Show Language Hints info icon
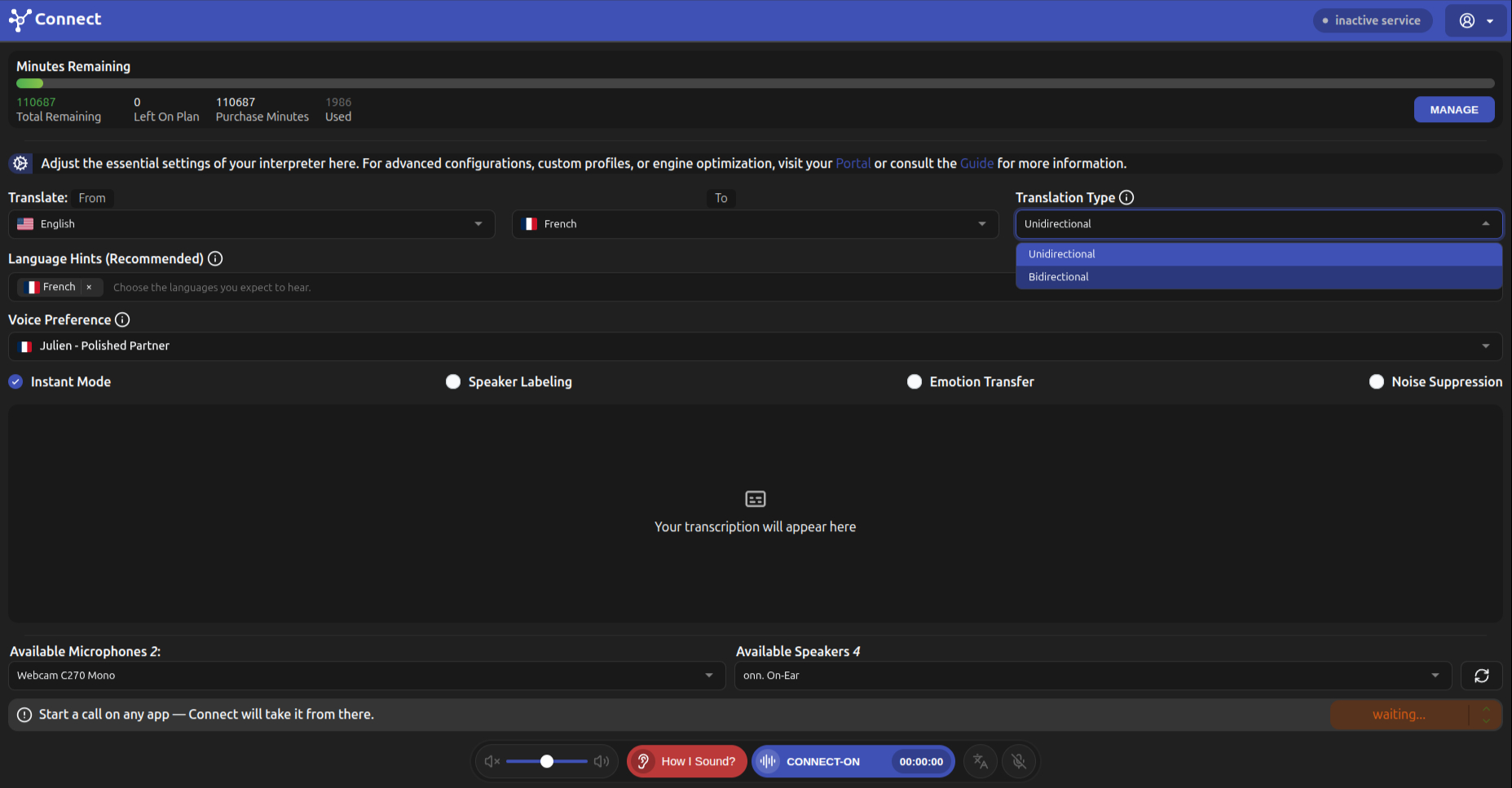 pyautogui.click(x=215, y=258)
